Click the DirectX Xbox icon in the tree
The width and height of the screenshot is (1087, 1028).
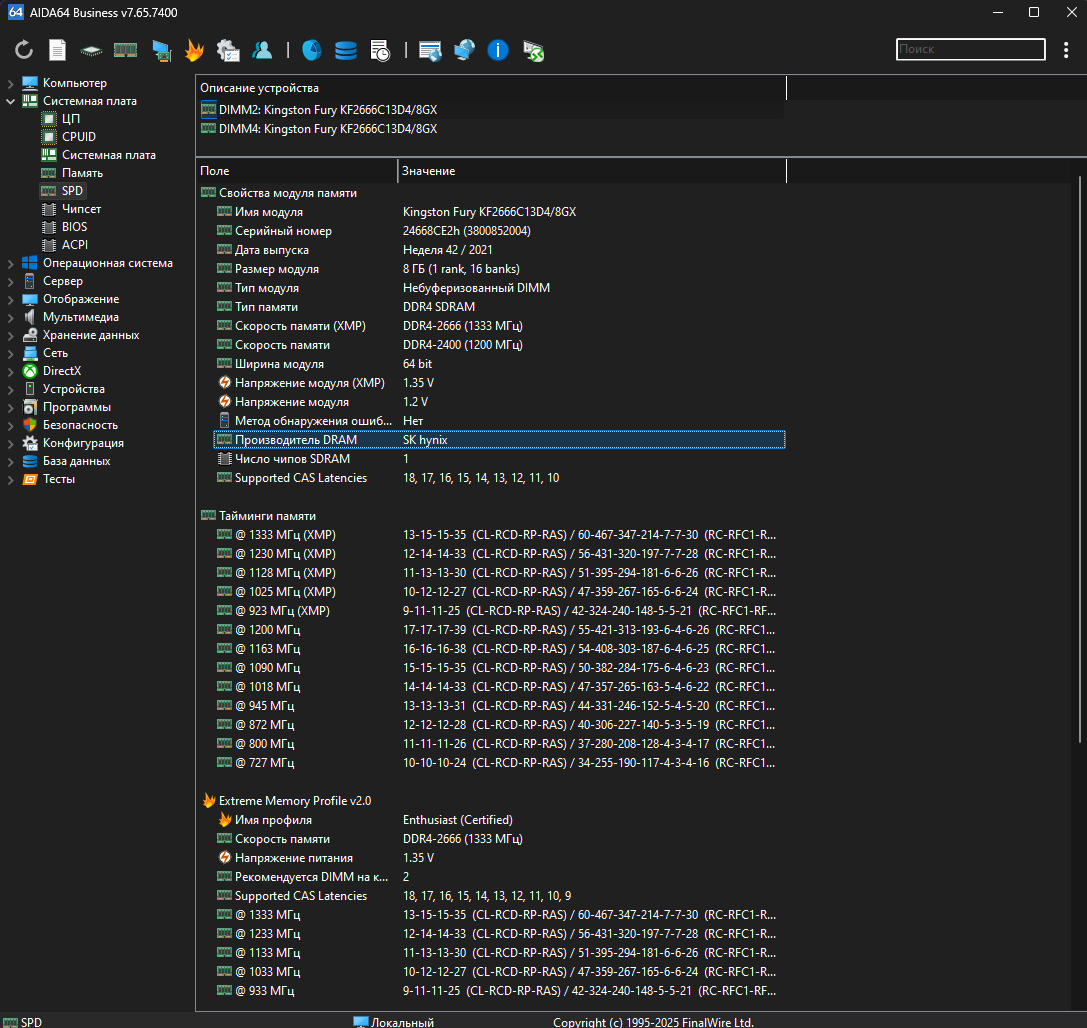[30, 371]
